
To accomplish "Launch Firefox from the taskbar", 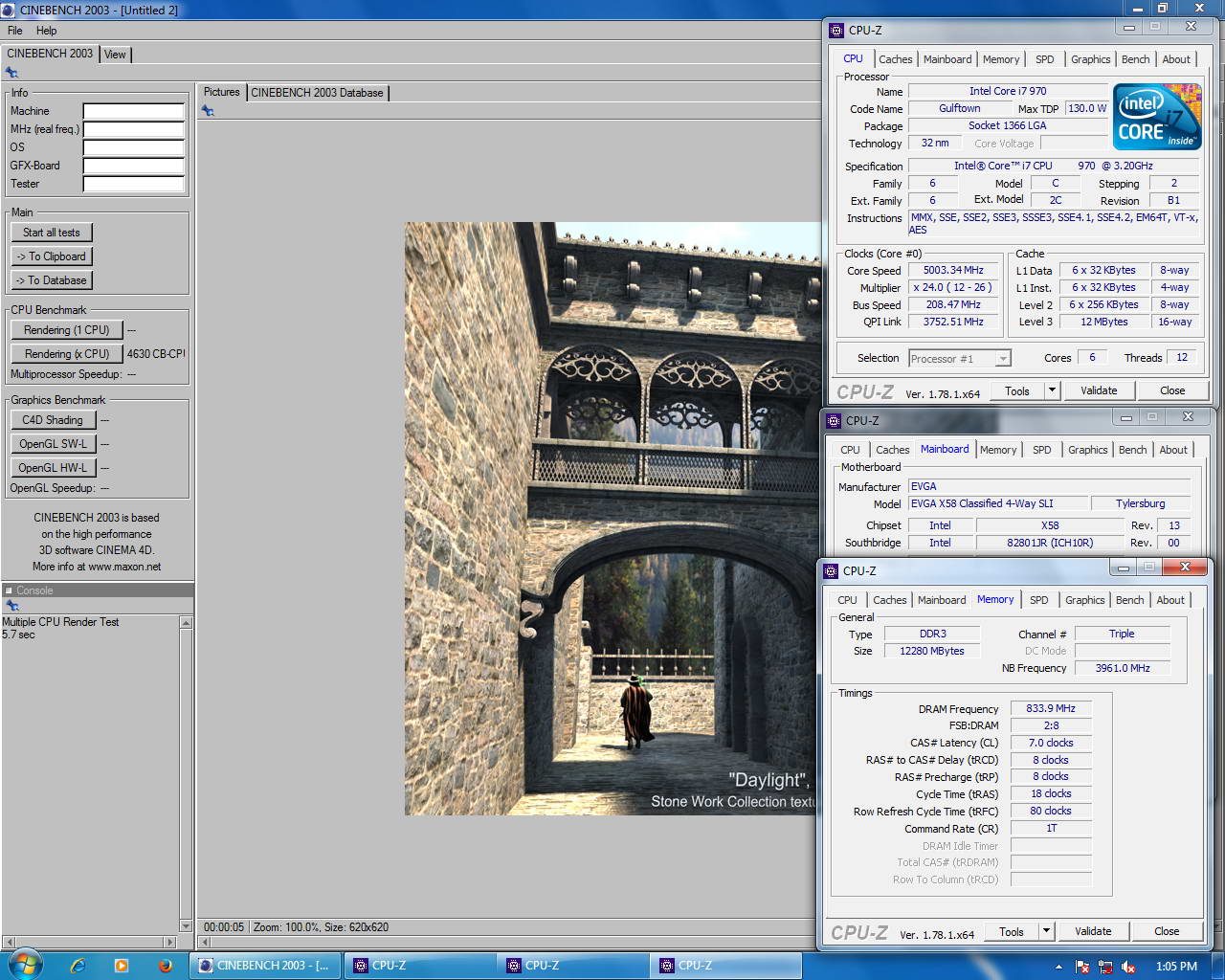I will point(165,966).
